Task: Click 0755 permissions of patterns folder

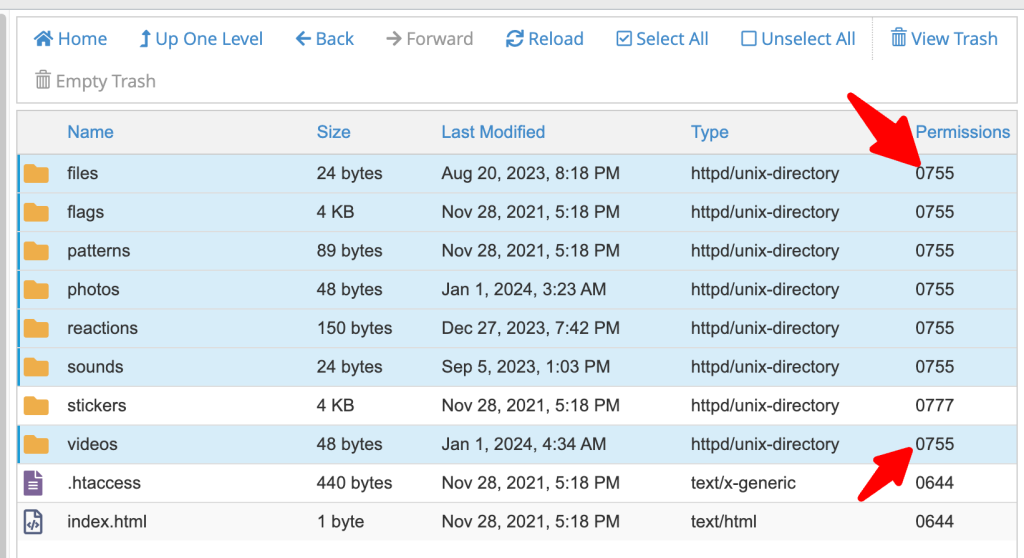Action: point(935,250)
